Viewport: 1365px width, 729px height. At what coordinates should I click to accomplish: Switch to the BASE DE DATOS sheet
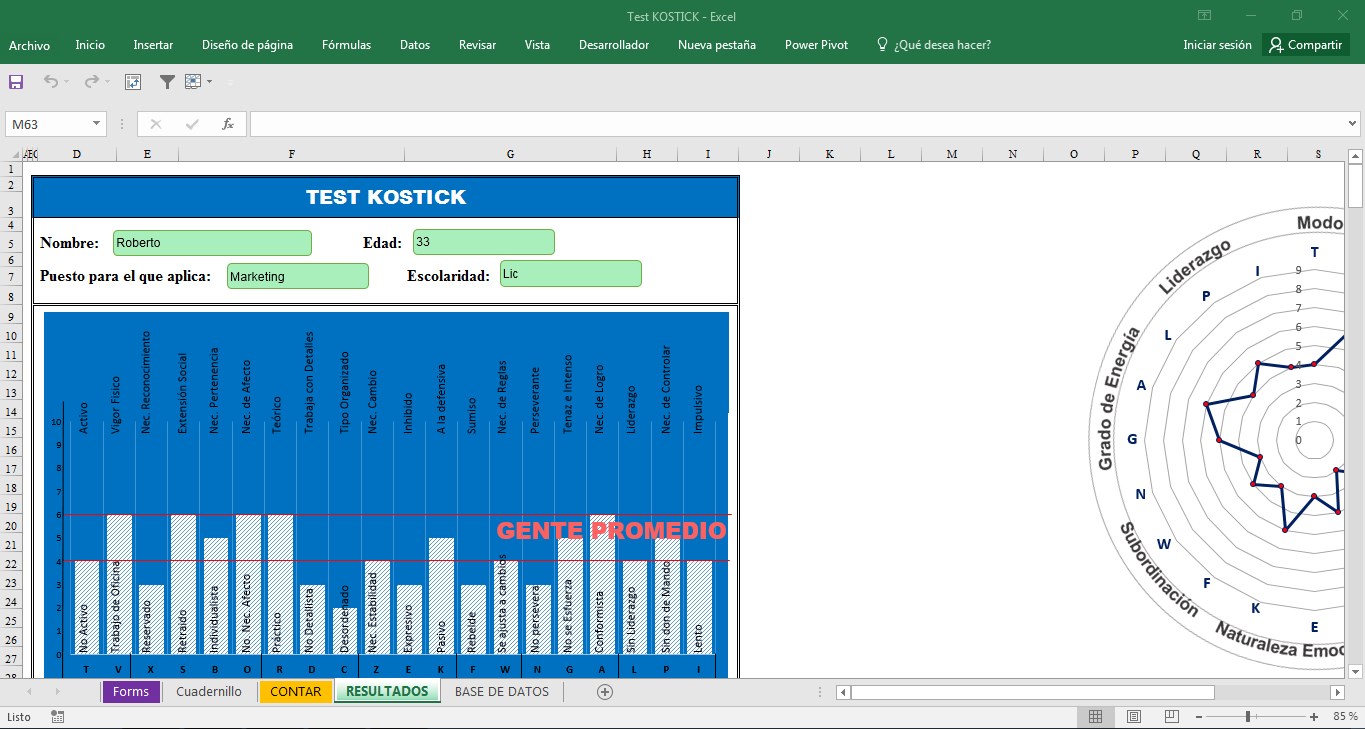coord(501,692)
